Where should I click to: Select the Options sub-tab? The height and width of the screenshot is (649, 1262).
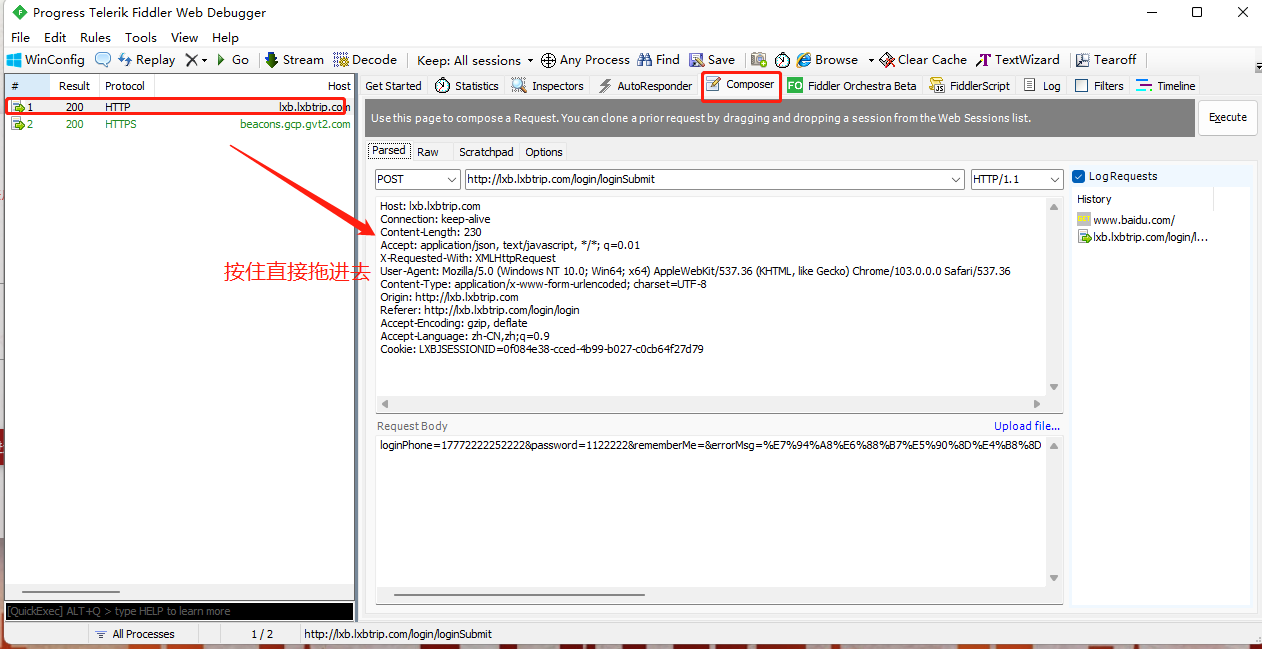[544, 152]
